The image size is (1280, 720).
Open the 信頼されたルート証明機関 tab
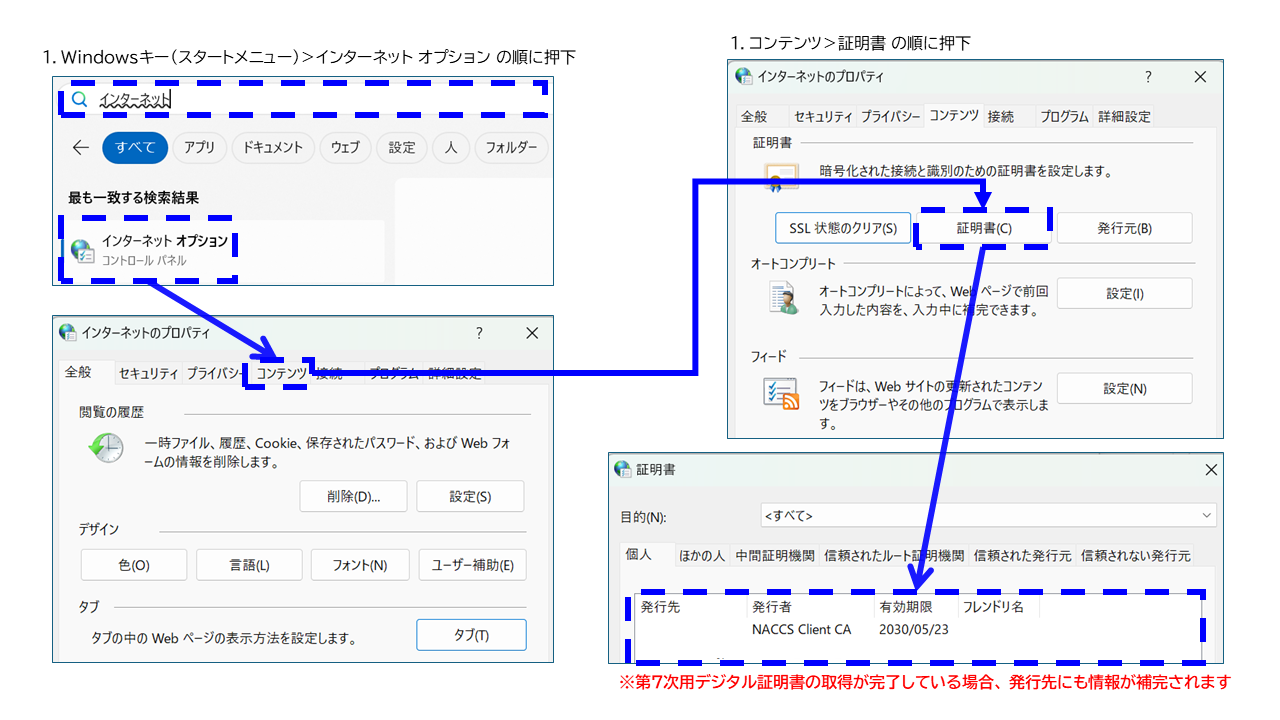(894, 555)
